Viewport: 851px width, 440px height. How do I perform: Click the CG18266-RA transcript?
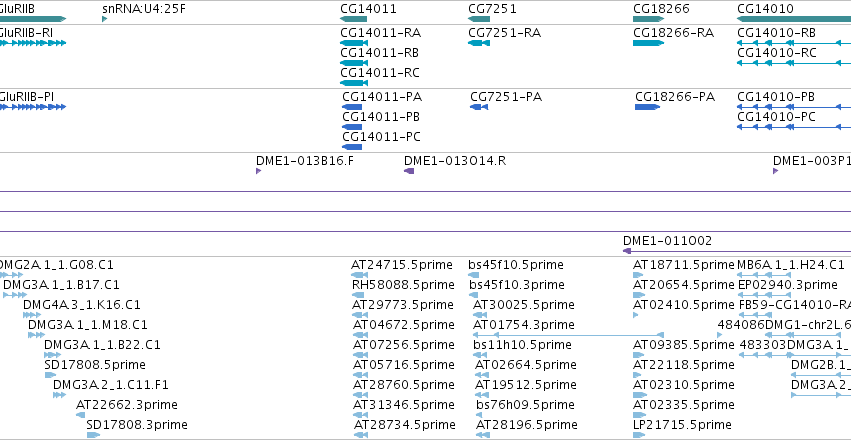649,43
